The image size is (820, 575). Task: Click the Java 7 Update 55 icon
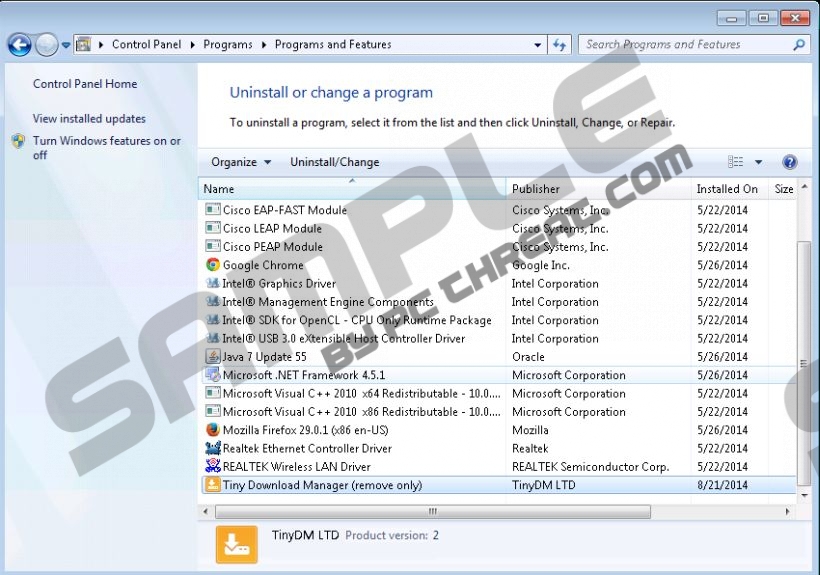click(x=212, y=357)
